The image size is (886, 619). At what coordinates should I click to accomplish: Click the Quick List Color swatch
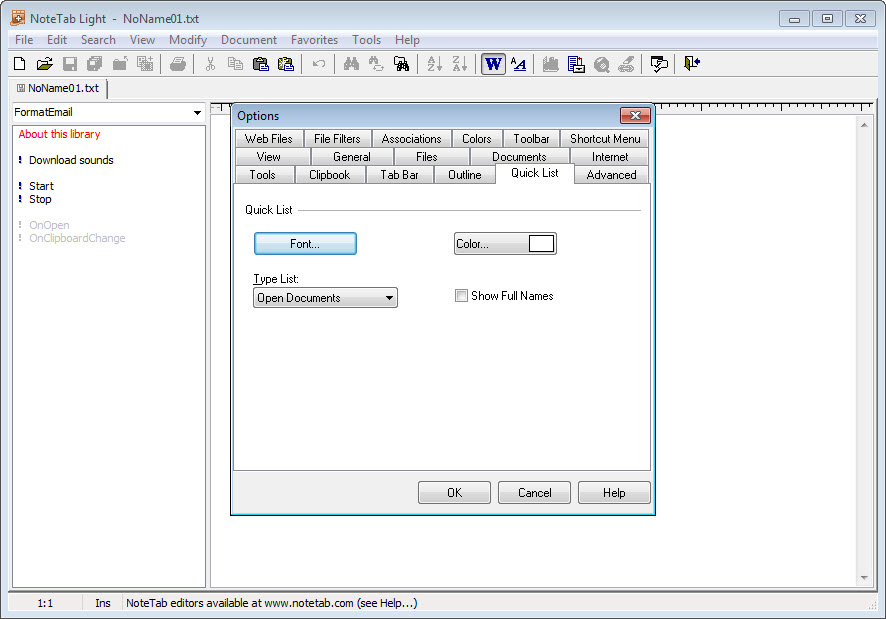pyautogui.click(x=541, y=244)
